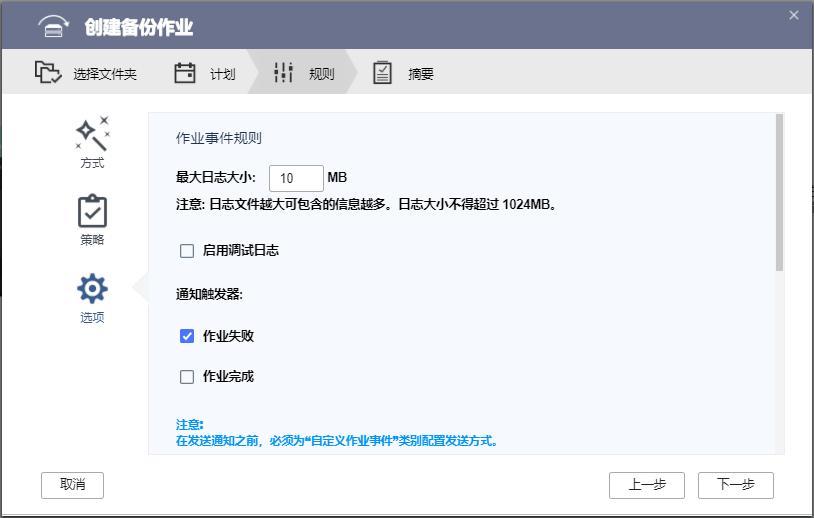Click the 下一步 button

736,485
